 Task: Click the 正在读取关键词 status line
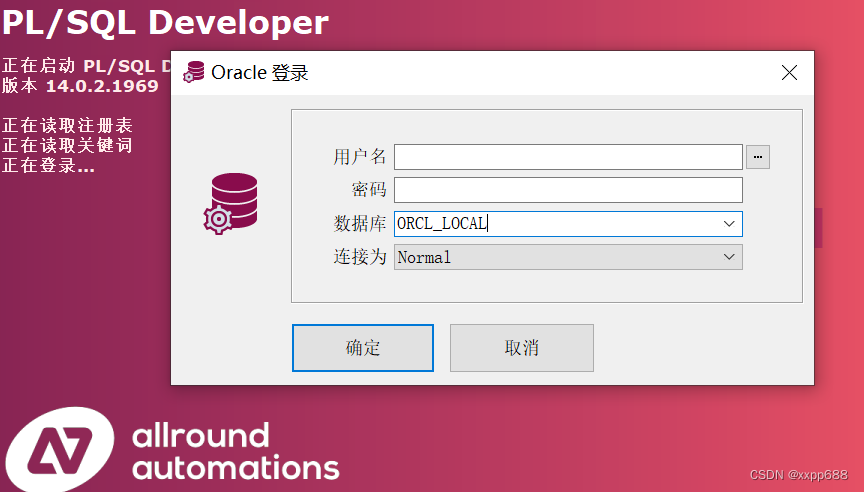click(x=67, y=145)
